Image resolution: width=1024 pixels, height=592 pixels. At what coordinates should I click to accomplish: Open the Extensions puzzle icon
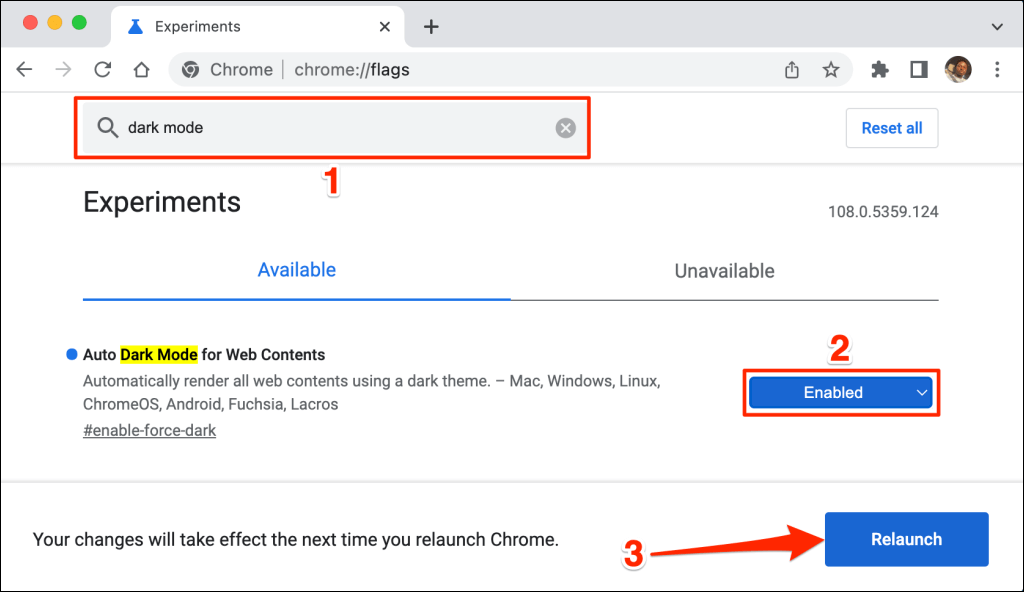(880, 70)
